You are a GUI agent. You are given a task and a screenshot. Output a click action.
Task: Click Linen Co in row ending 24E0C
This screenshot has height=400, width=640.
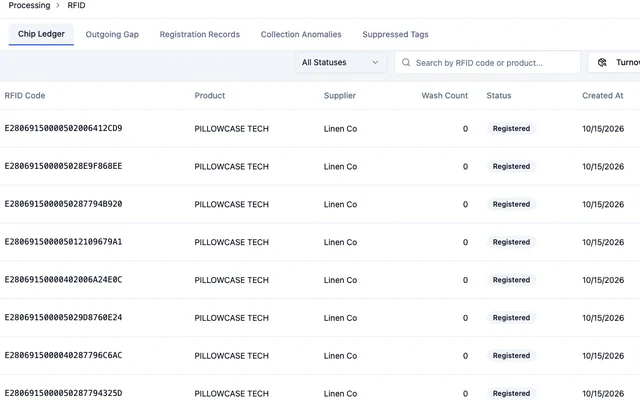point(340,280)
